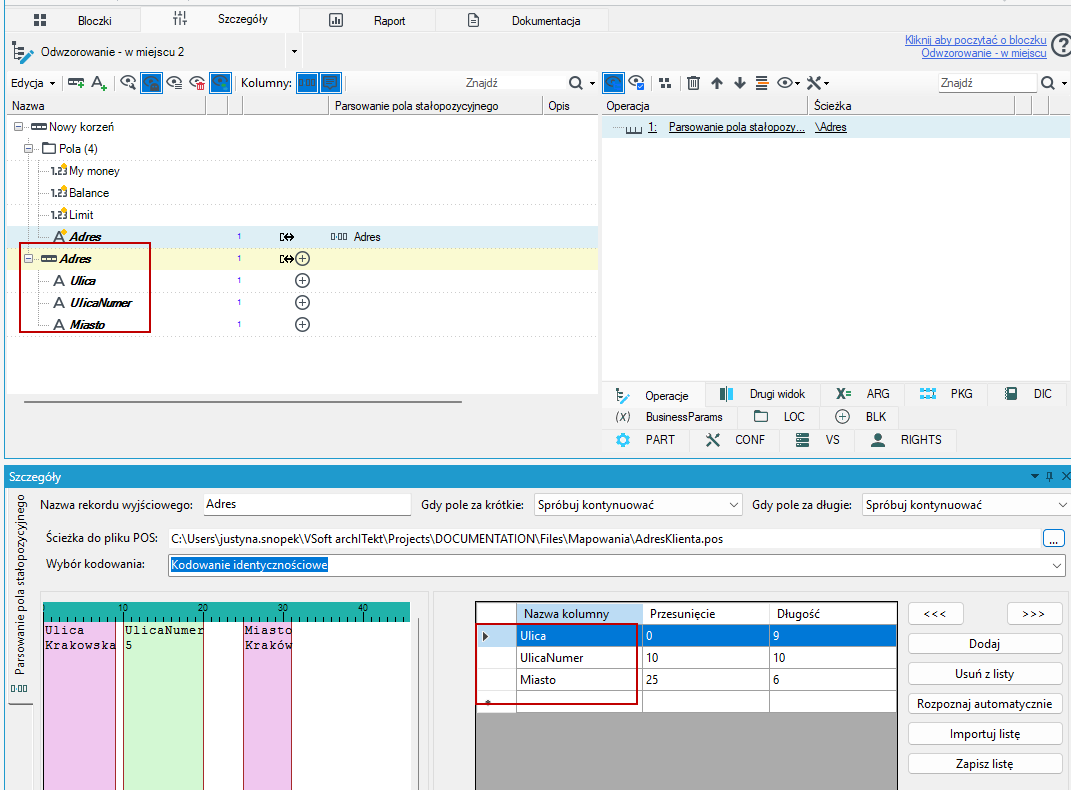Click the 'Rozpoznaj automatycznie' button
The height and width of the screenshot is (790, 1071).
tap(984, 704)
